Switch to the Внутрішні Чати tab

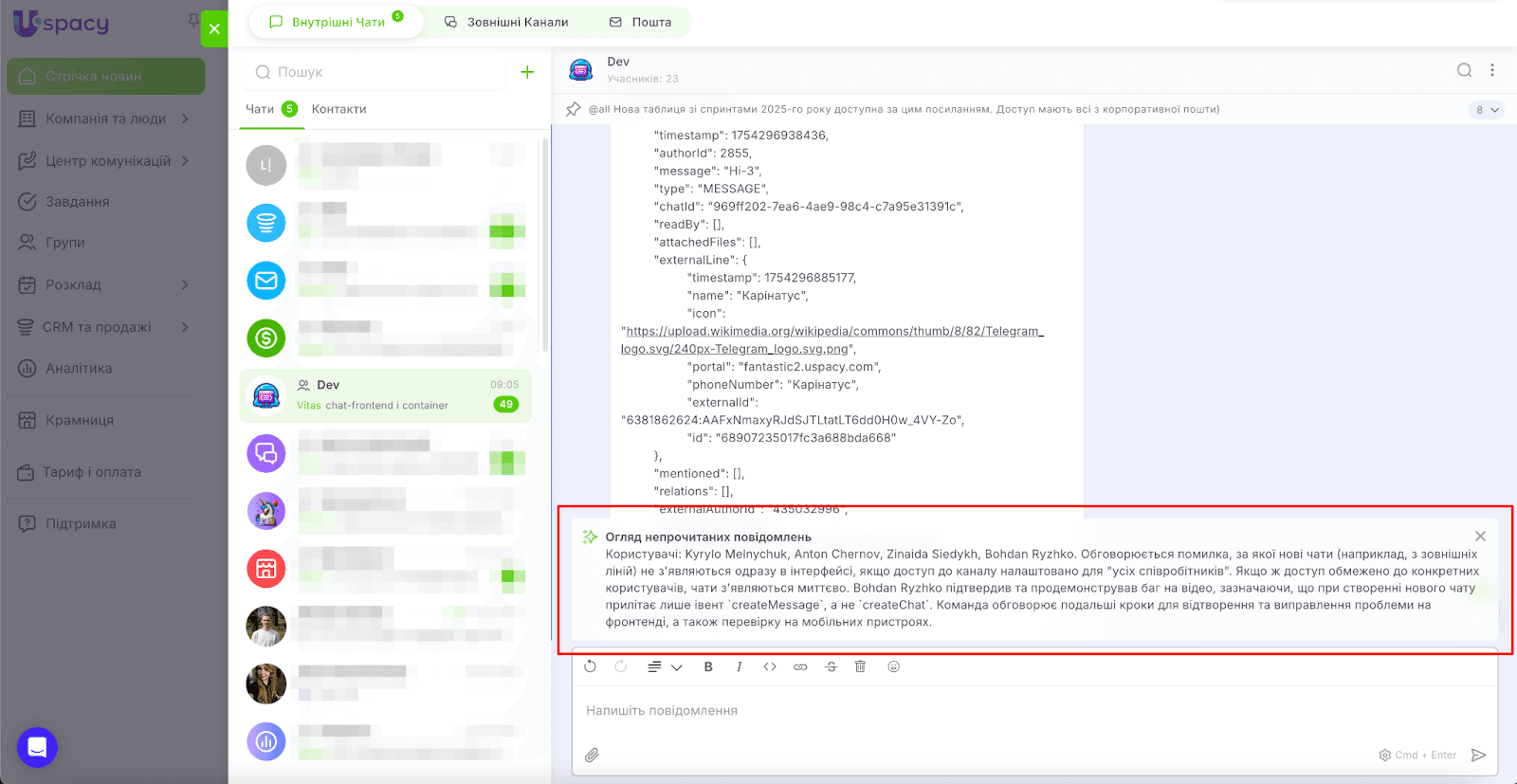[x=337, y=22]
